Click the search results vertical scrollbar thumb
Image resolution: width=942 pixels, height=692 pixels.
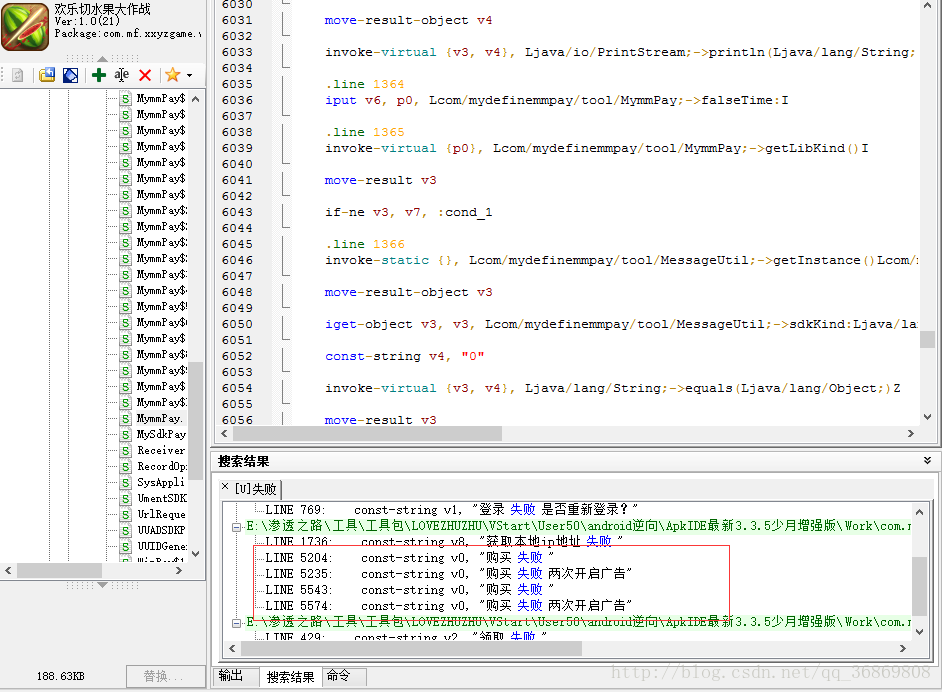(x=919, y=586)
